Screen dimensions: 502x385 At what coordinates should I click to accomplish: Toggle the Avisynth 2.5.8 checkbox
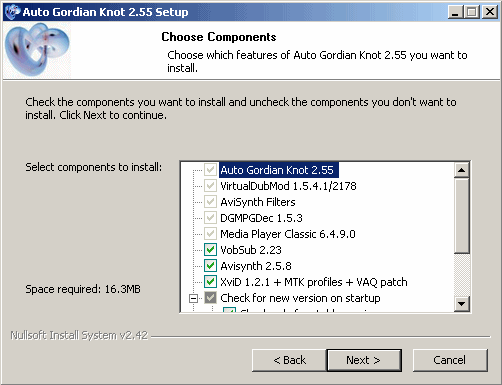pos(210,266)
